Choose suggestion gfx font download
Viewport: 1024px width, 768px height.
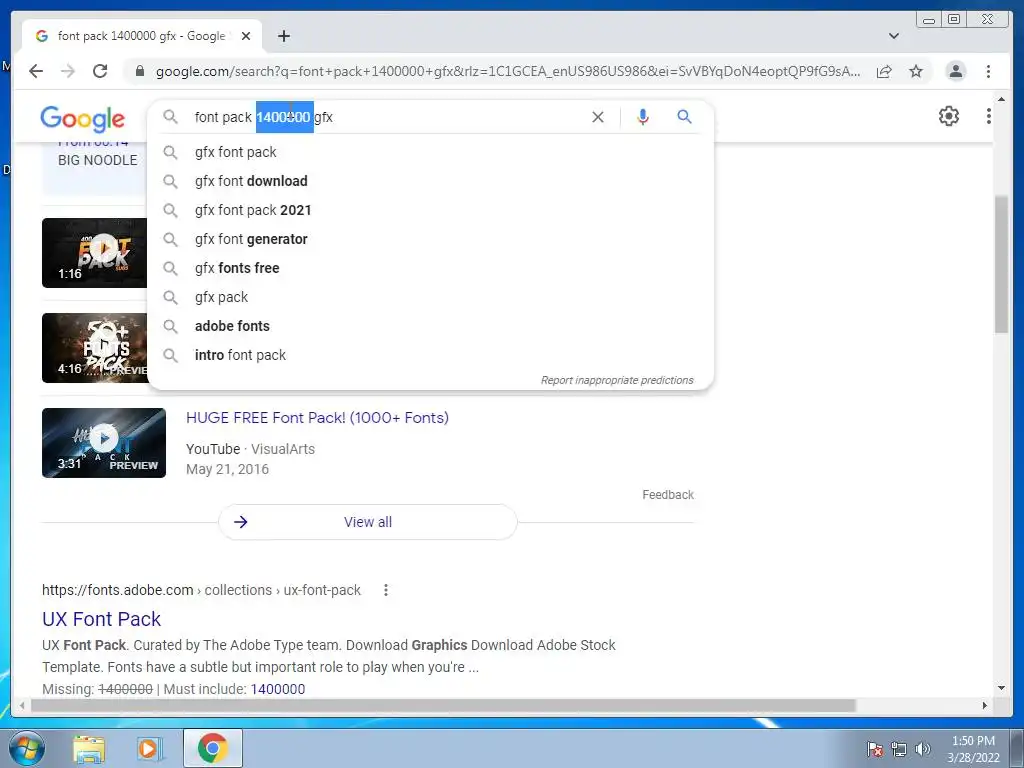click(431, 181)
